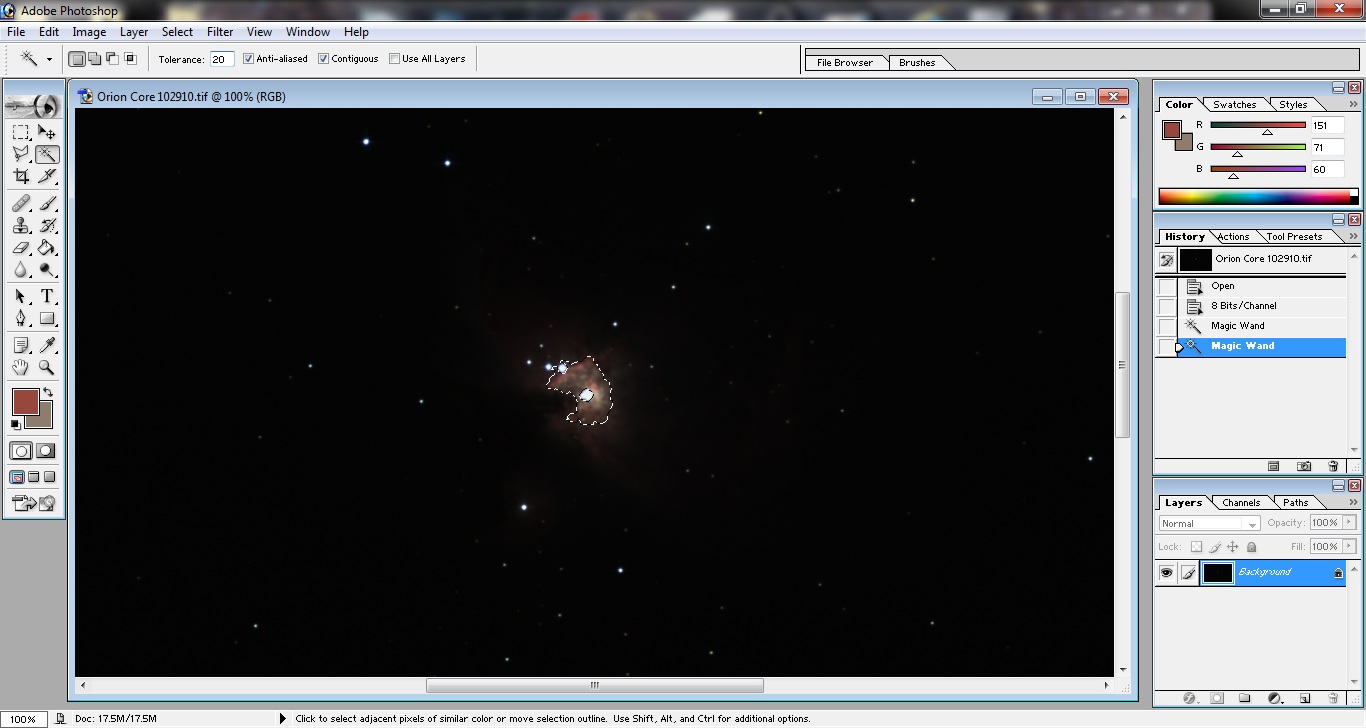Open the Opacity slider arrow

(x=1349, y=522)
